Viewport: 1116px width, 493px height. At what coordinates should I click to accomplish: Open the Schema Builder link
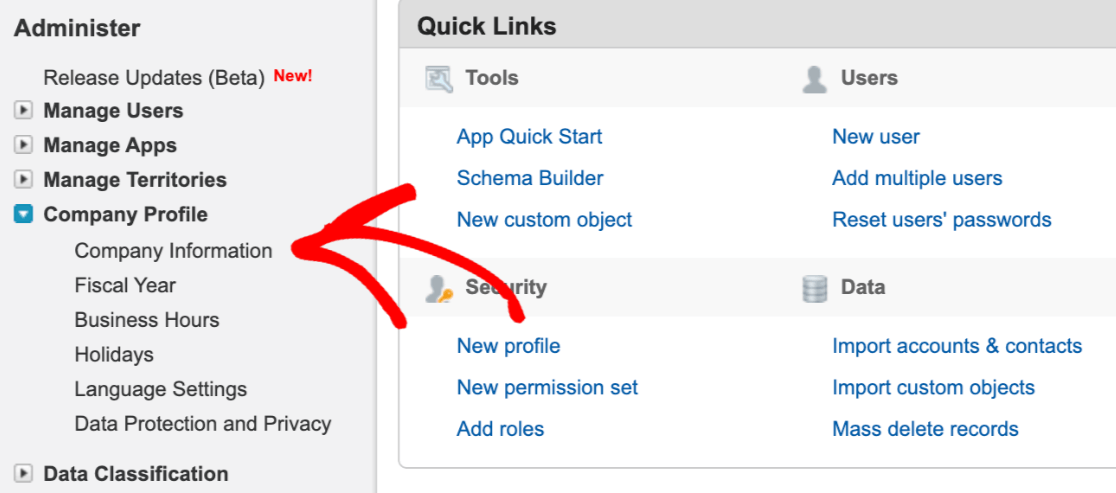point(530,179)
